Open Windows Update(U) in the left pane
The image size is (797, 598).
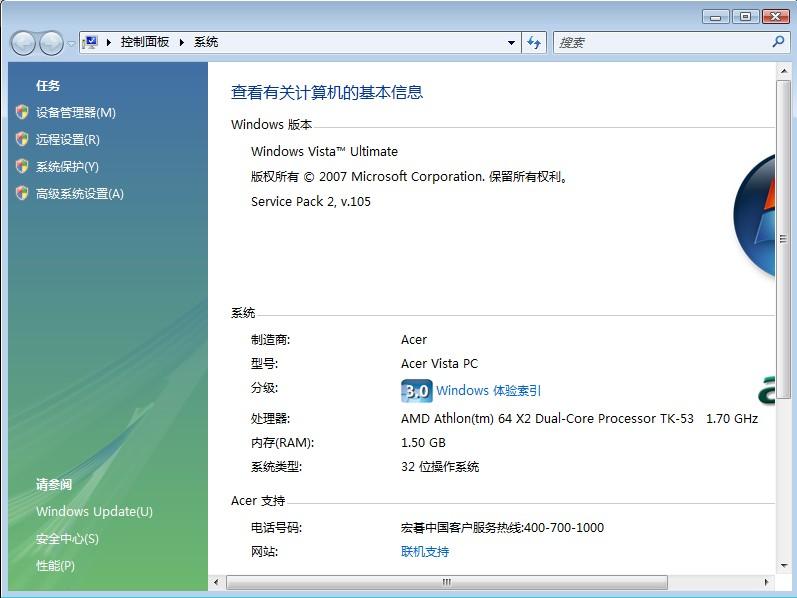94,512
